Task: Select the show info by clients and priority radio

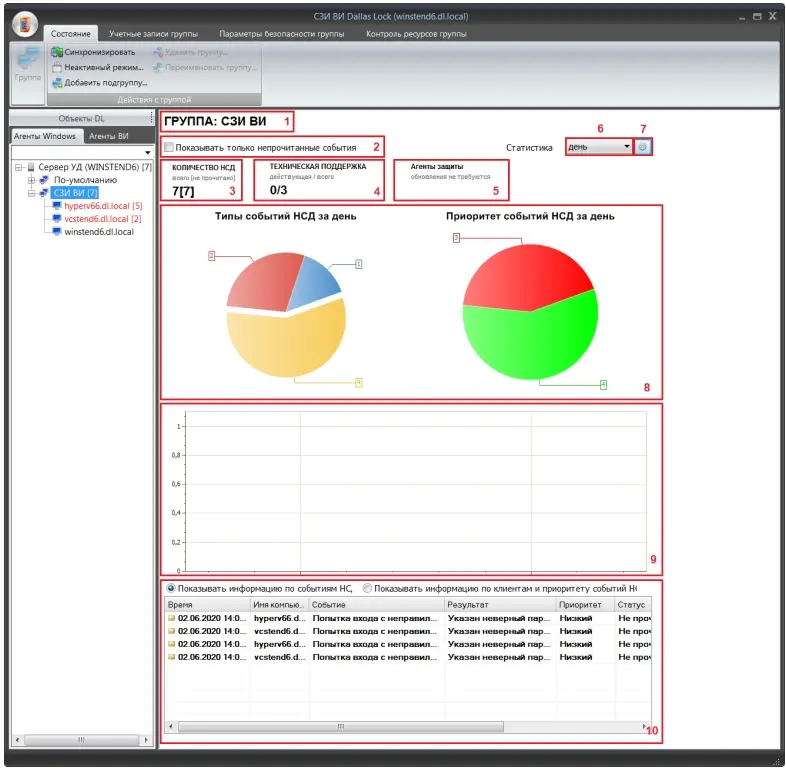Action: pyautogui.click(x=367, y=588)
